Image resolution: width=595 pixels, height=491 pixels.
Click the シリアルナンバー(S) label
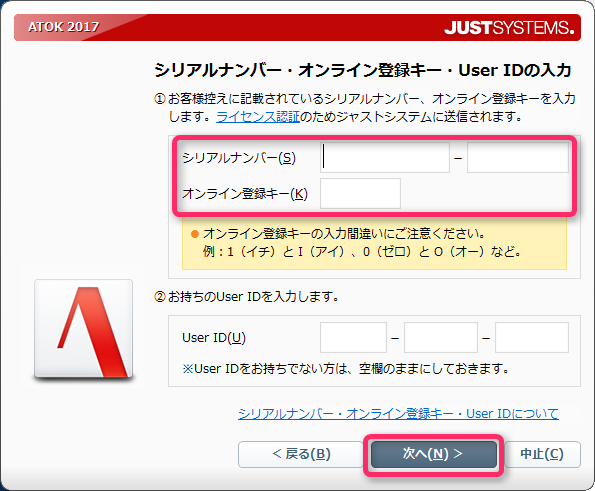click(x=239, y=157)
